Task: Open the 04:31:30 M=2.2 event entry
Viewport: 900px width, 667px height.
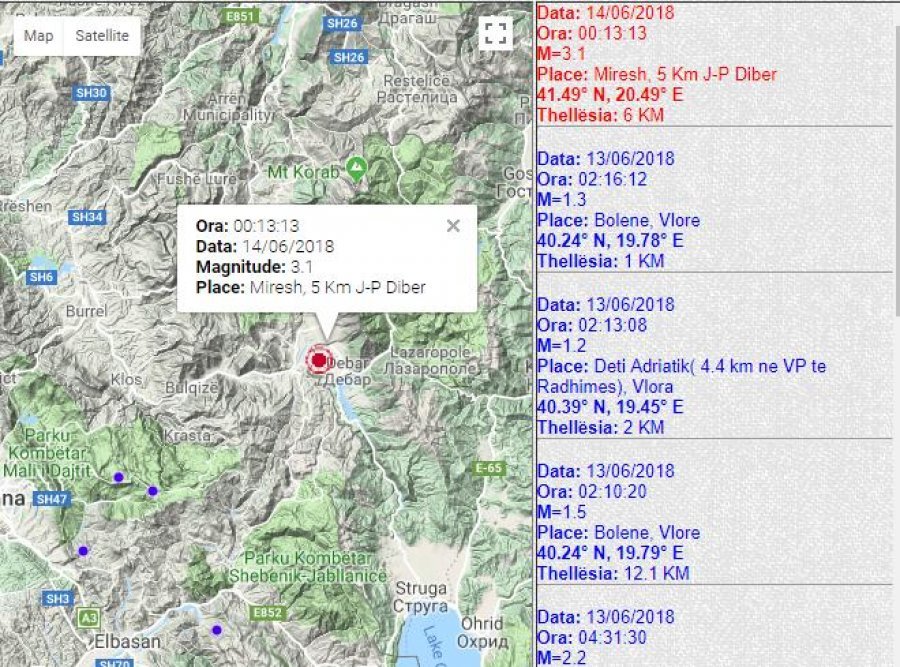Action: pyautogui.click(x=610, y=636)
